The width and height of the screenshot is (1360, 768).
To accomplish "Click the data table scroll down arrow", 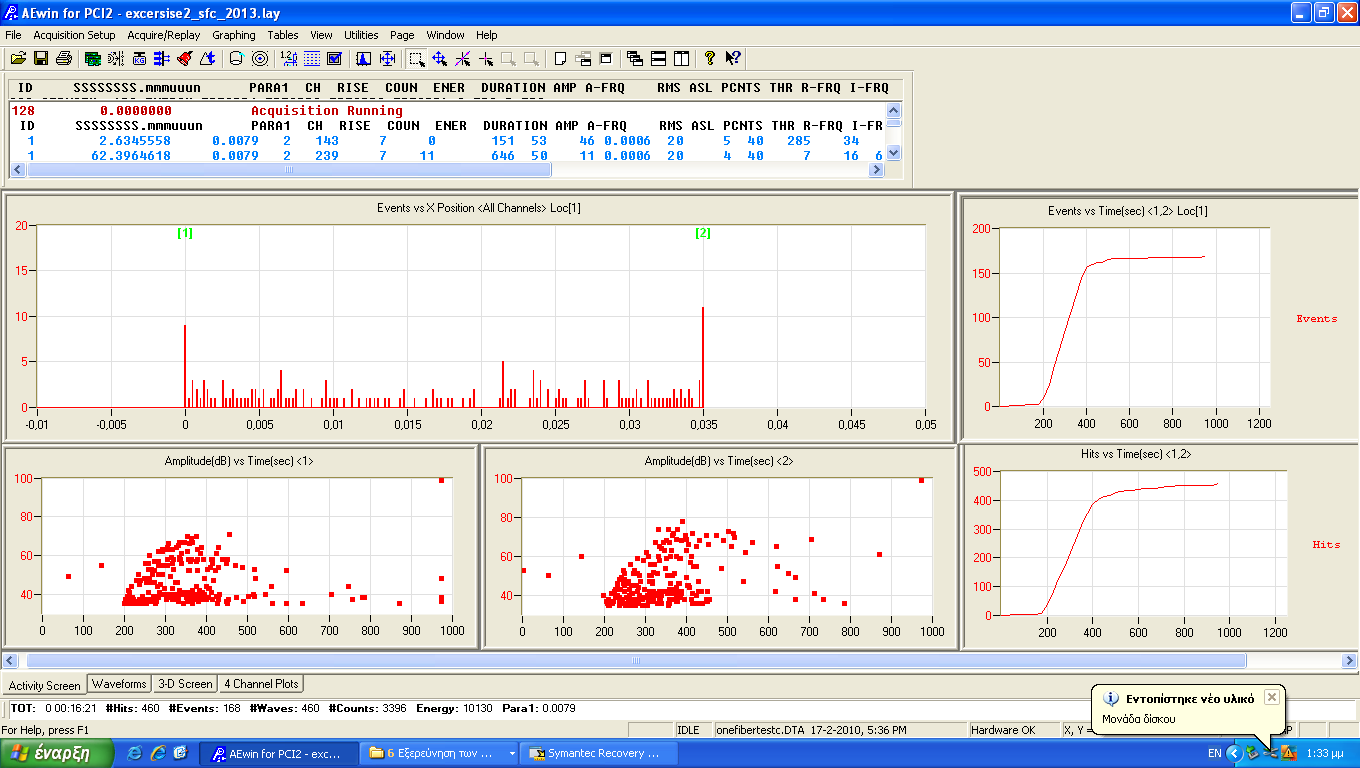I will pos(894,154).
